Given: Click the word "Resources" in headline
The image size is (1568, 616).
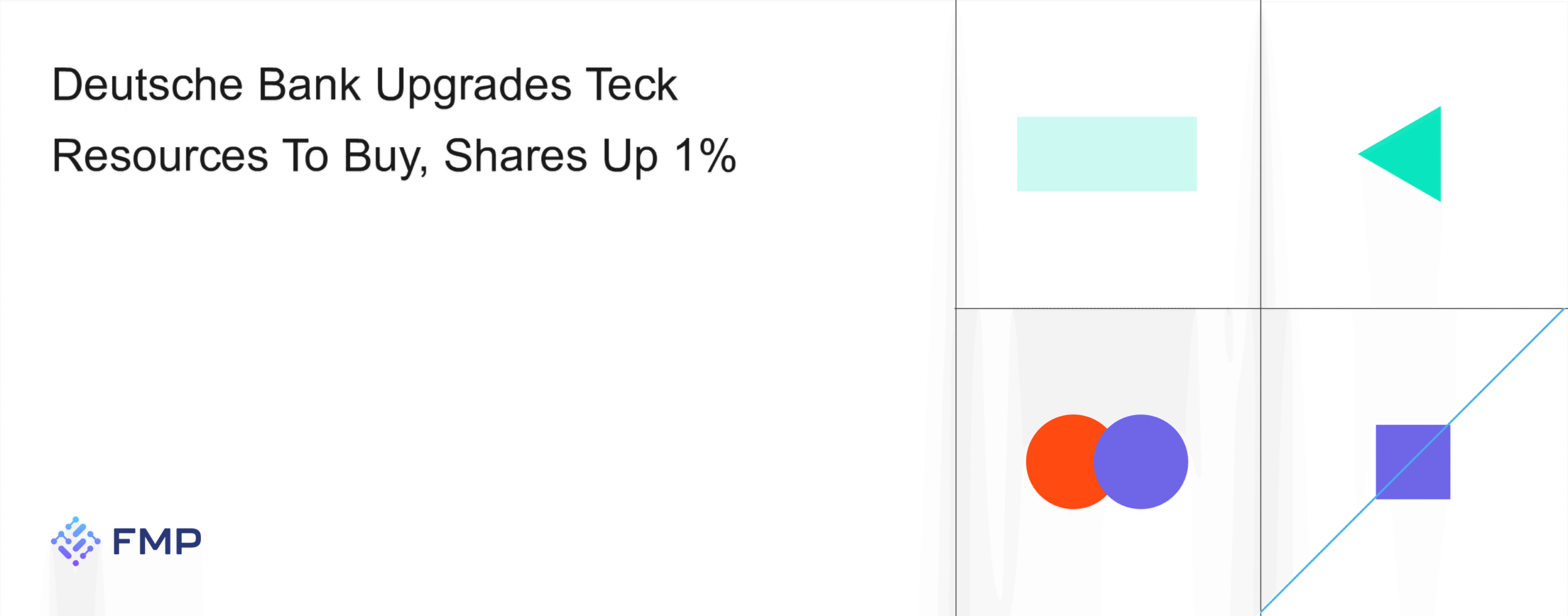Looking at the screenshot, I should 160,156.
